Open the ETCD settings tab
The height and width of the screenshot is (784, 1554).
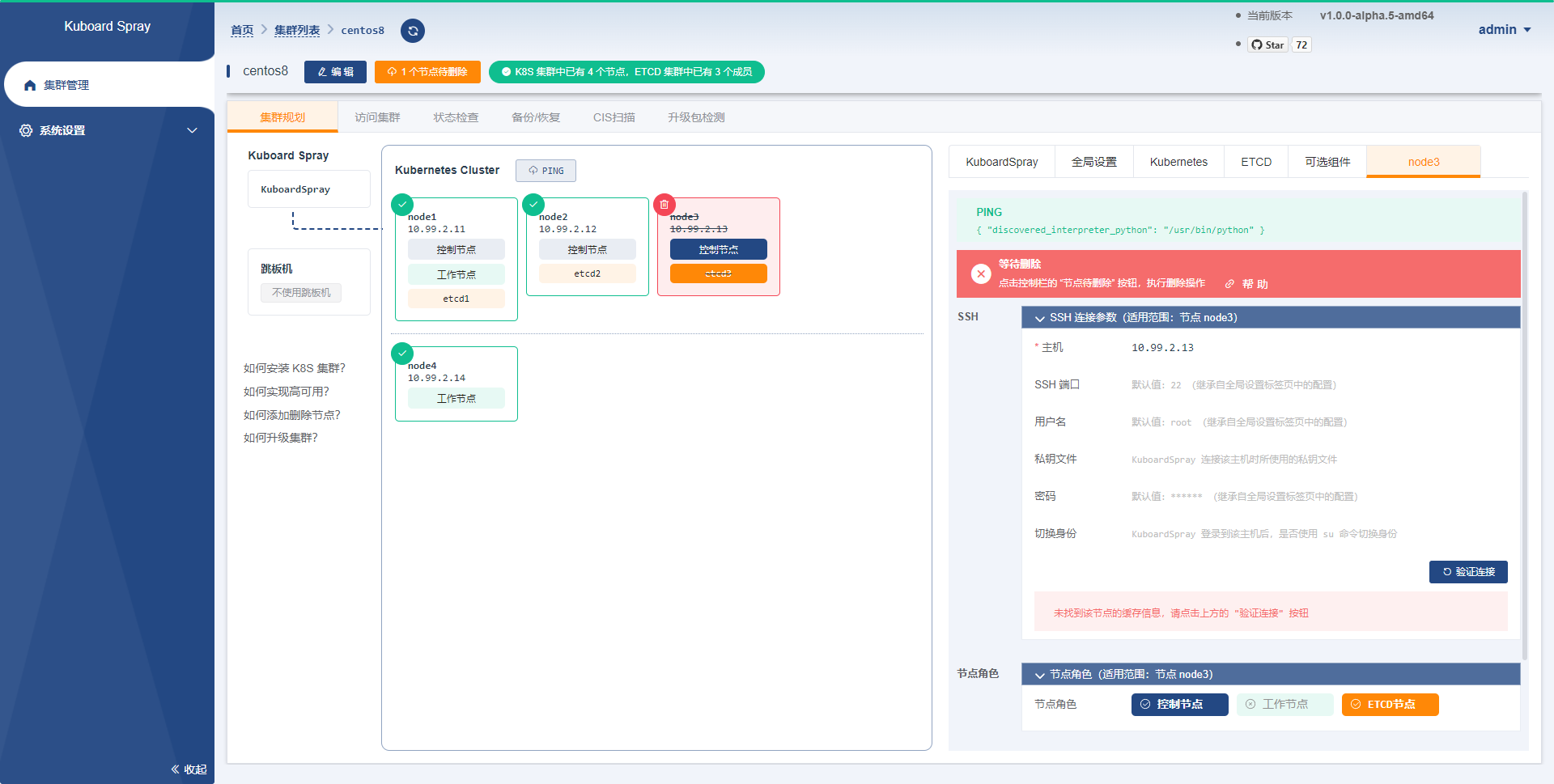pyautogui.click(x=1256, y=162)
